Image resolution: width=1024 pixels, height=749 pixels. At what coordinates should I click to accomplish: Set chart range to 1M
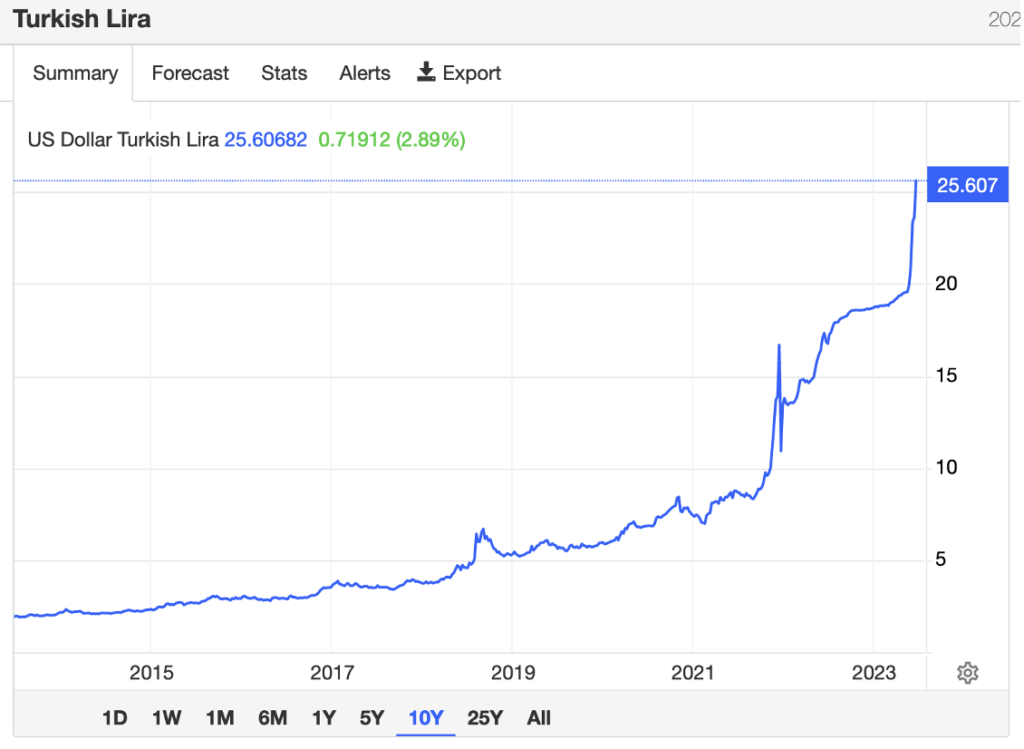coord(219,717)
